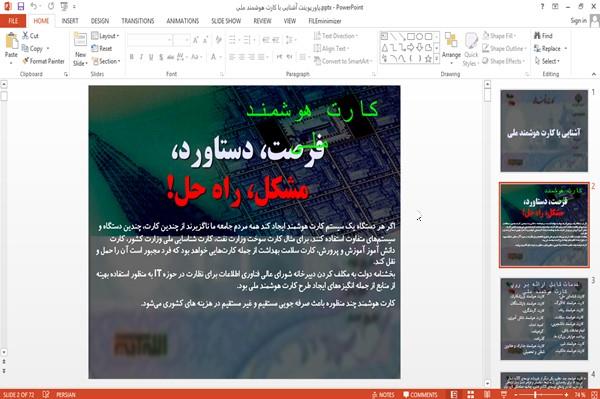The height and width of the screenshot is (399, 600).
Task: Open the FILE tab
Action: coord(13,21)
